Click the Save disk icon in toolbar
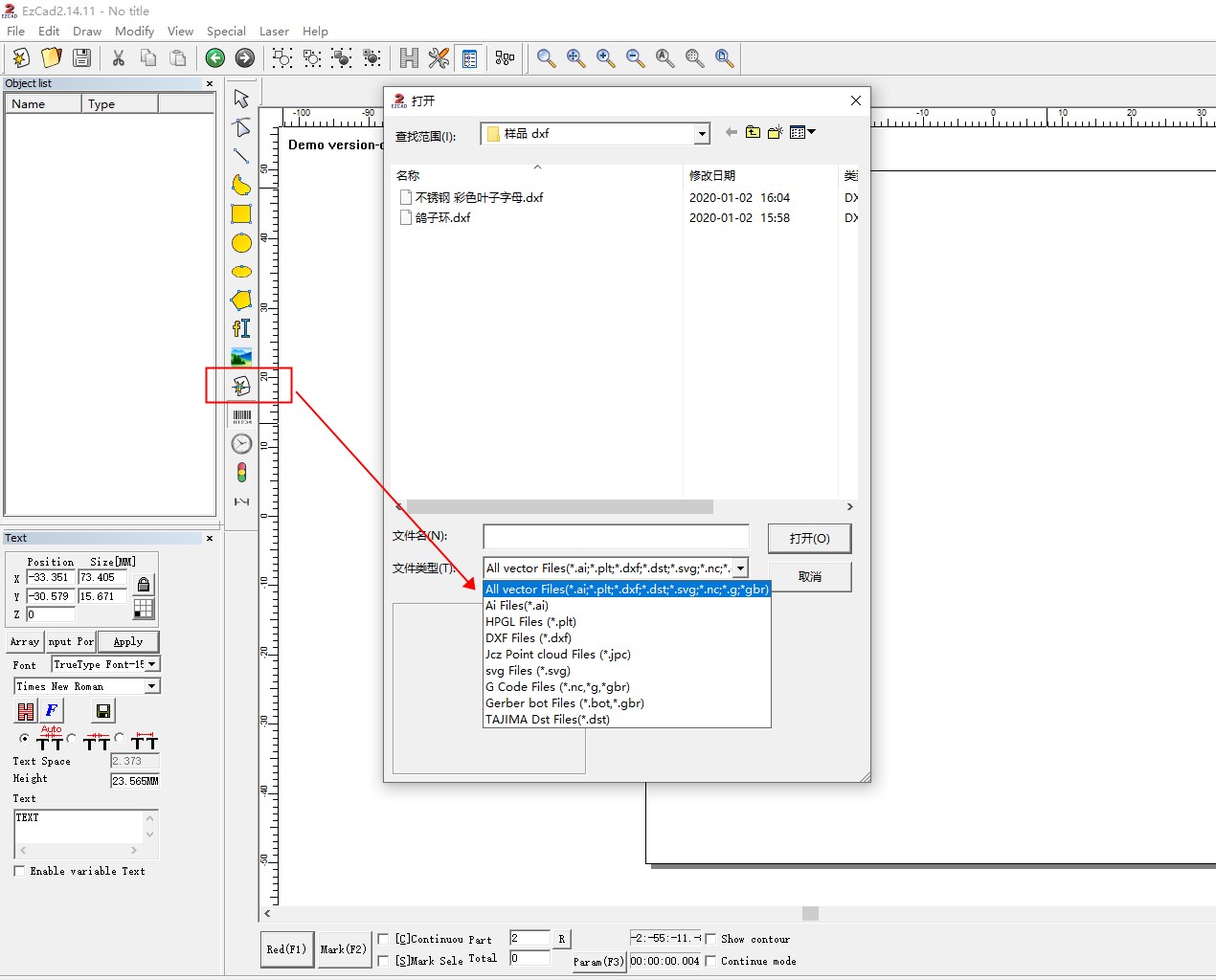 pyautogui.click(x=82, y=58)
